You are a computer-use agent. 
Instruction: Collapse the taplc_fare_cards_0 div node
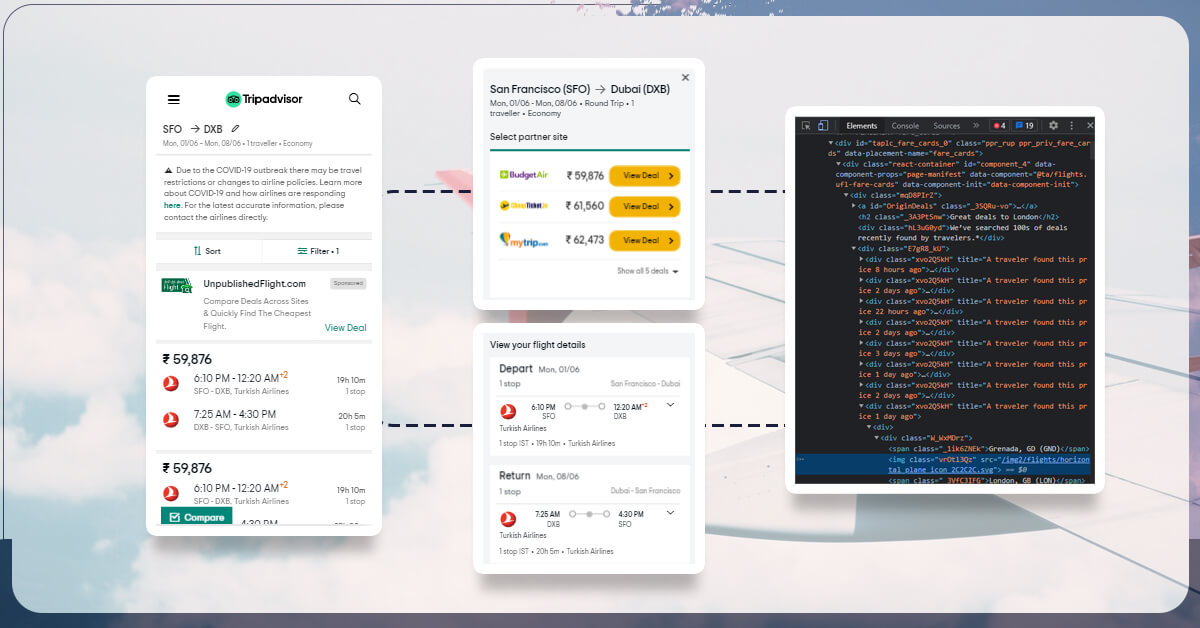pos(832,143)
